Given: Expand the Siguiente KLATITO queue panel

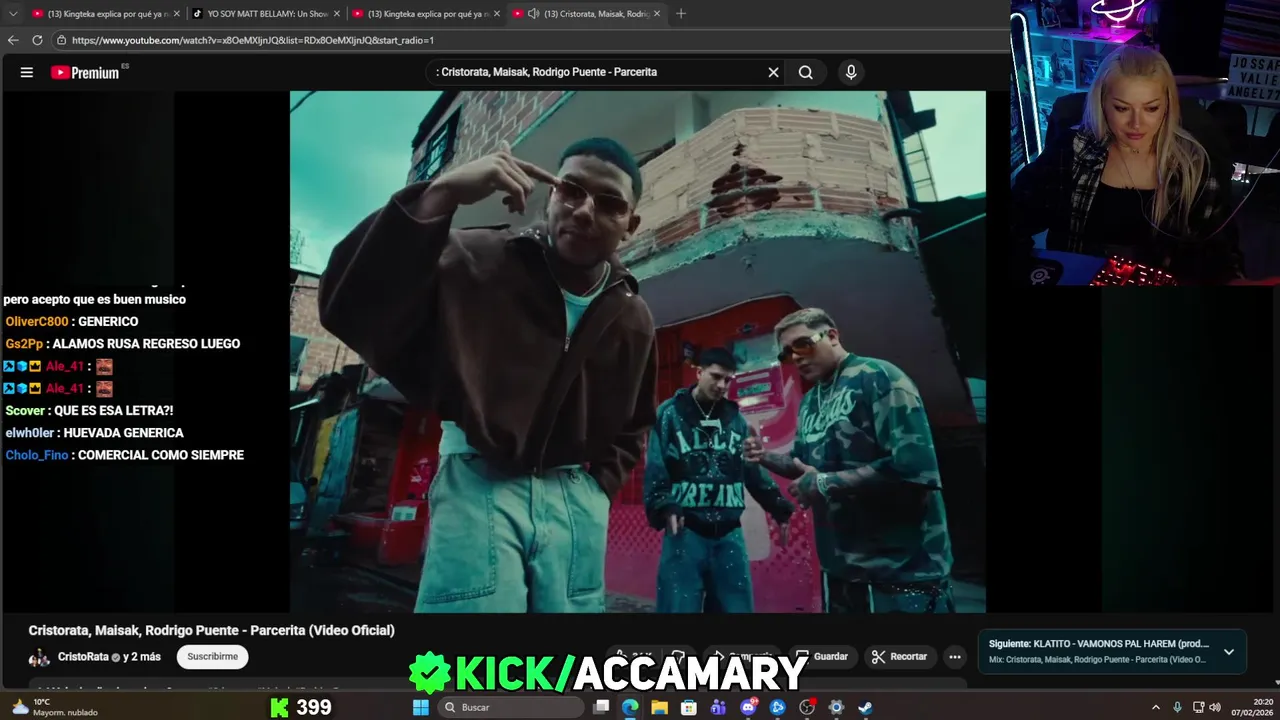Looking at the screenshot, I should coord(1229,652).
